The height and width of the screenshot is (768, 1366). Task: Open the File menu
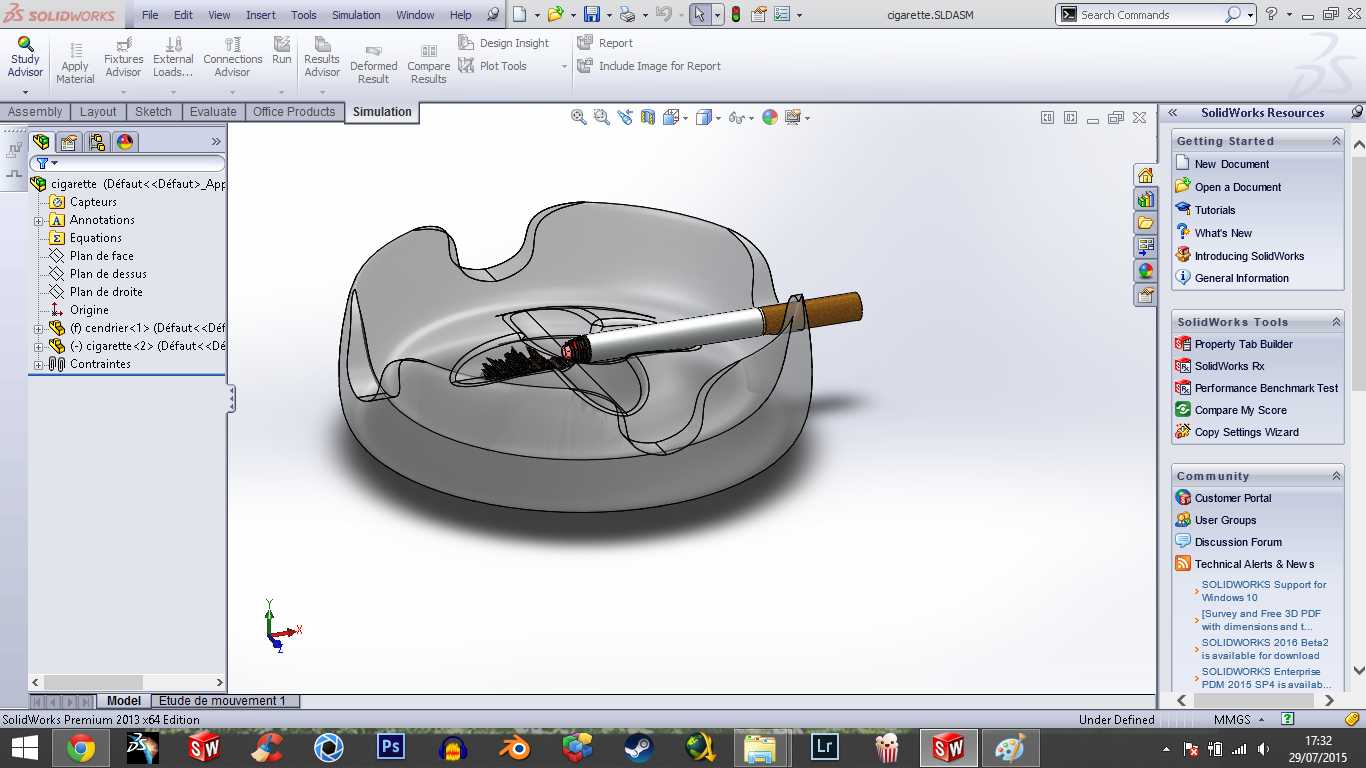pos(150,15)
